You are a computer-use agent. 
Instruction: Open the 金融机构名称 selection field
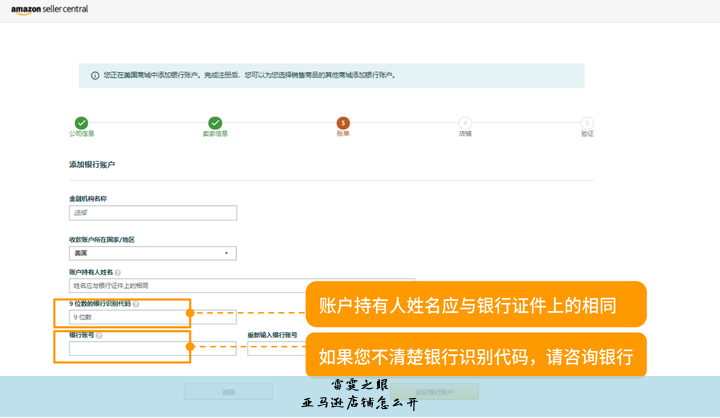pyautogui.click(x=152, y=213)
